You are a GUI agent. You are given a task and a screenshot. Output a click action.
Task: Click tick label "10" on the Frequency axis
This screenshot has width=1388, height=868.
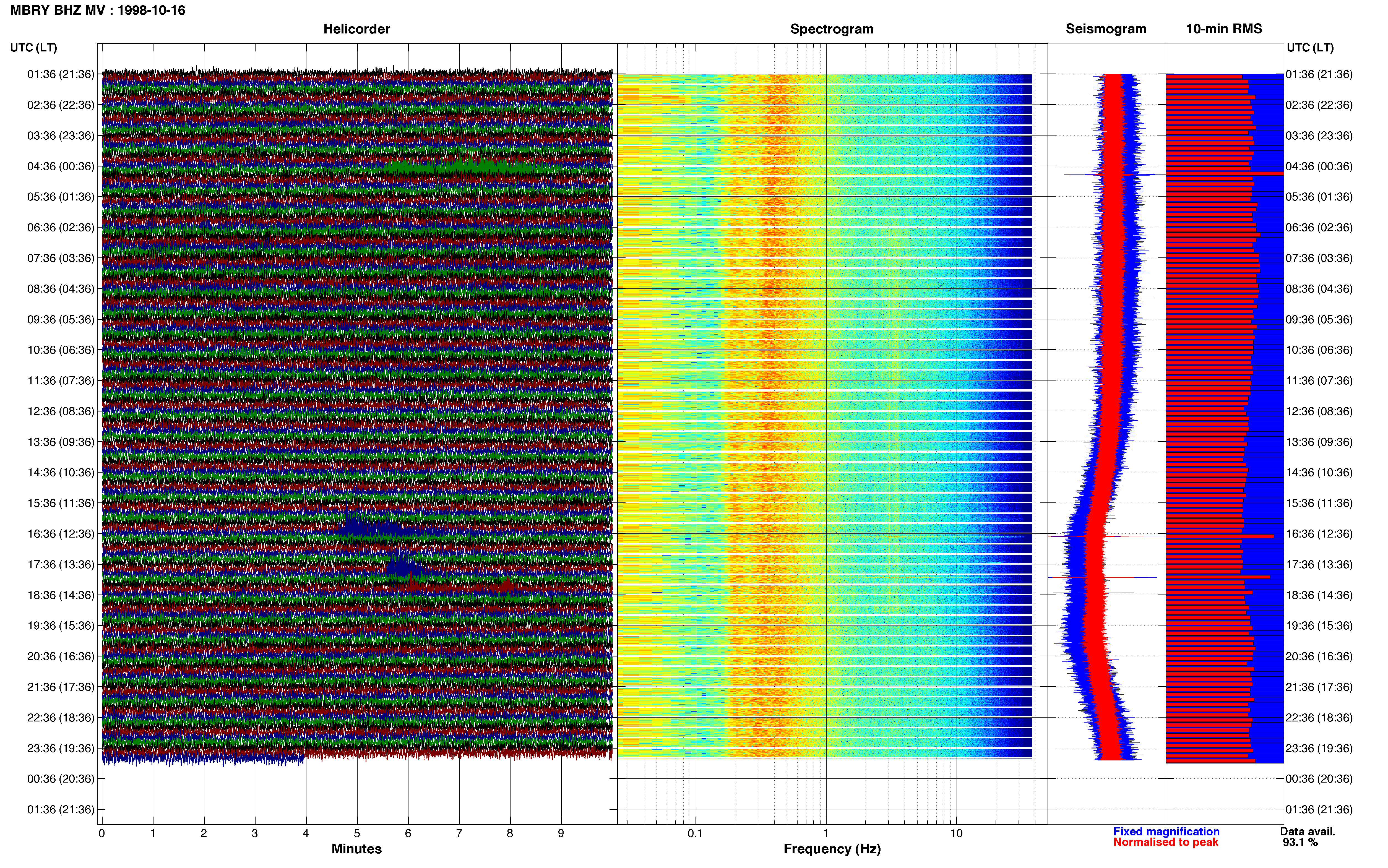pyautogui.click(x=956, y=833)
